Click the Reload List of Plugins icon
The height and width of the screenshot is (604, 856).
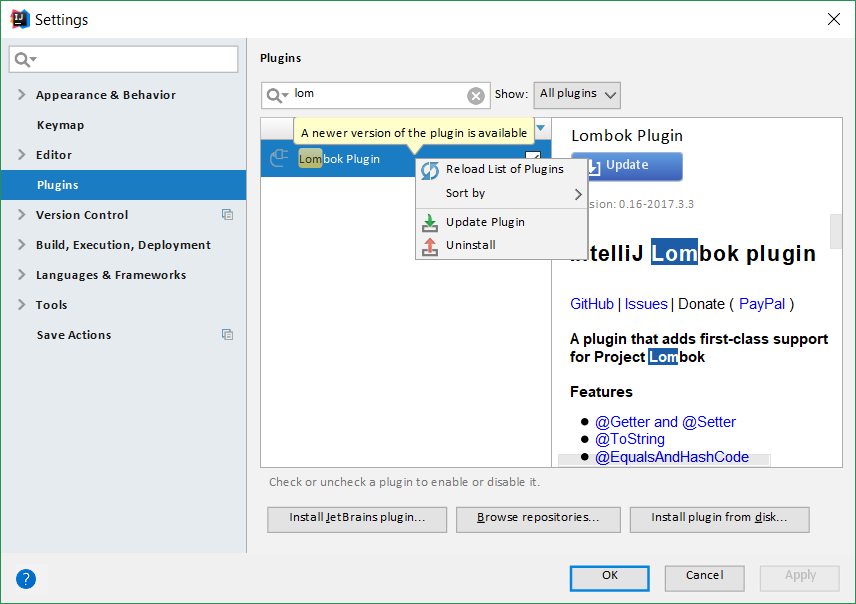(430, 170)
